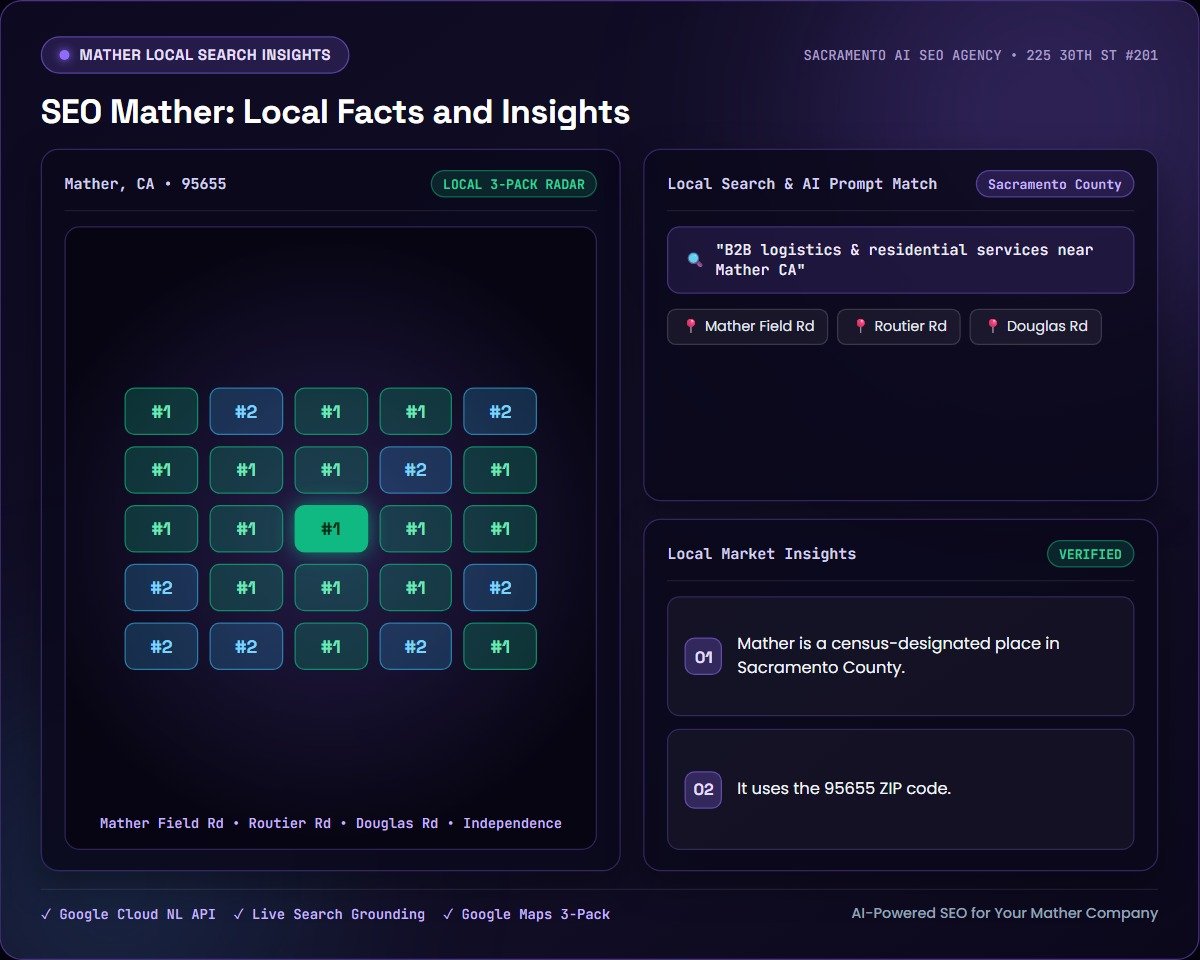Viewport: 1200px width, 960px height.
Task: Click the highlighted center #1 grid cell
Action: (x=331, y=529)
